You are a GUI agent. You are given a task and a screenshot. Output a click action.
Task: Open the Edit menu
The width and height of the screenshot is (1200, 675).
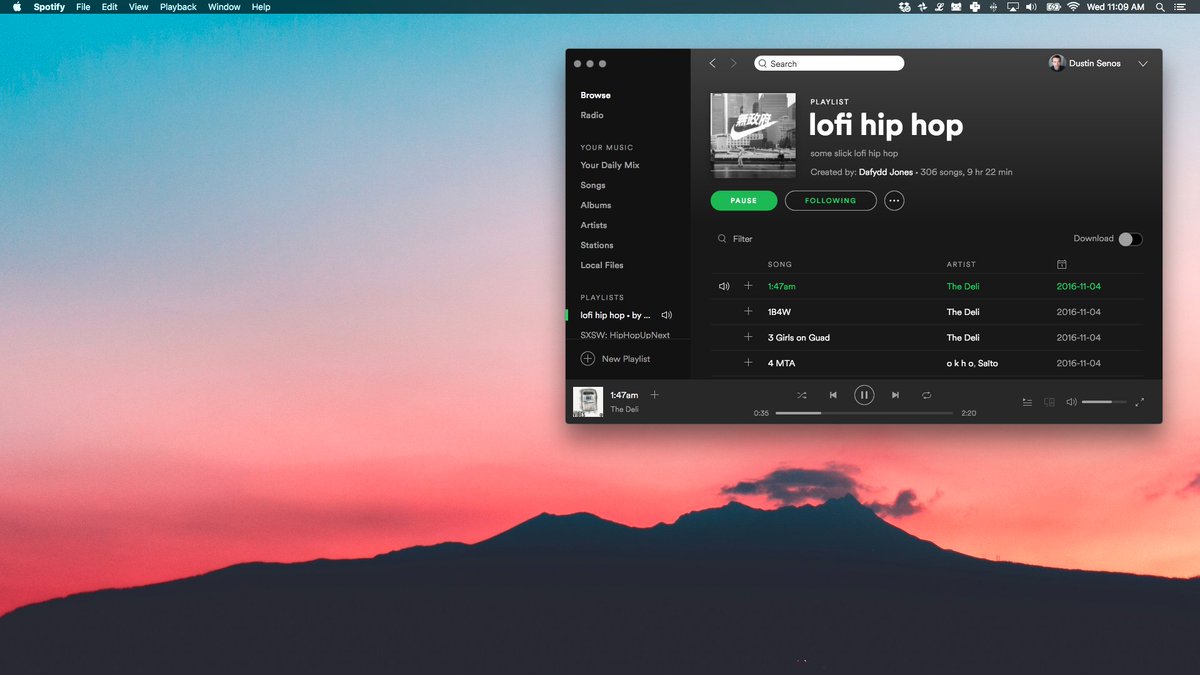click(110, 7)
